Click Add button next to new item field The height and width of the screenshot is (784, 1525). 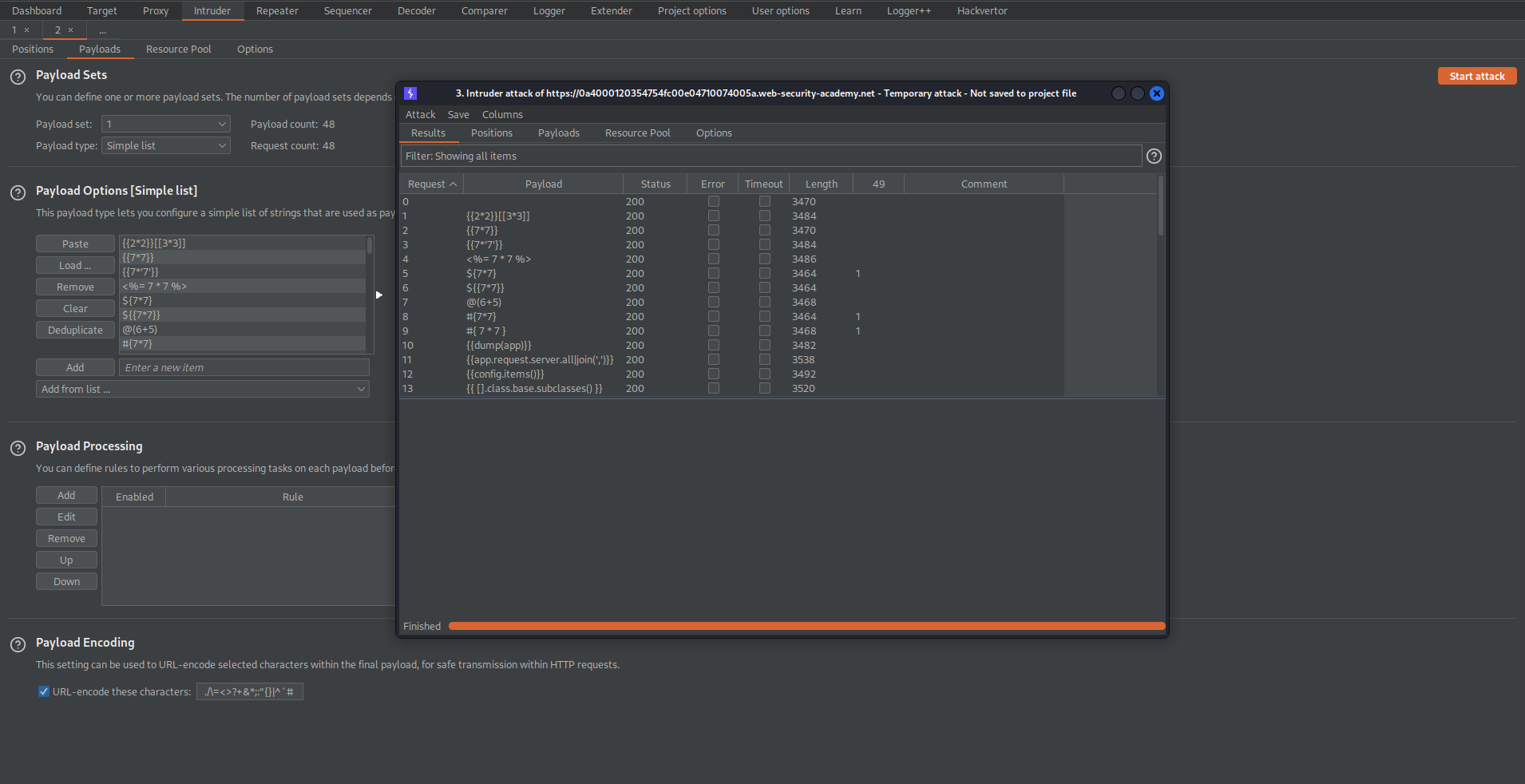tap(75, 367)
